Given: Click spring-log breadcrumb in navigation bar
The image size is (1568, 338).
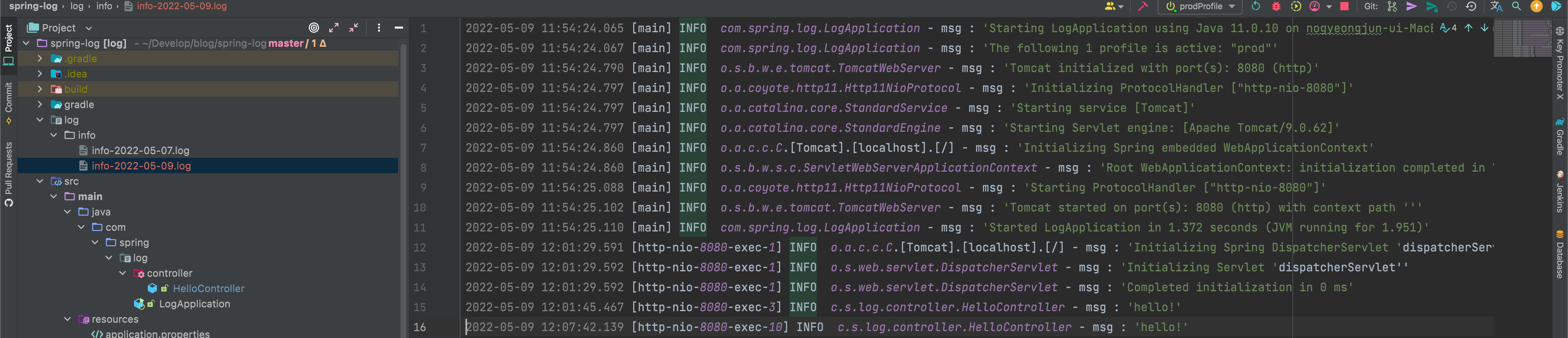Looking at the screenshot, I should point(33,6).
